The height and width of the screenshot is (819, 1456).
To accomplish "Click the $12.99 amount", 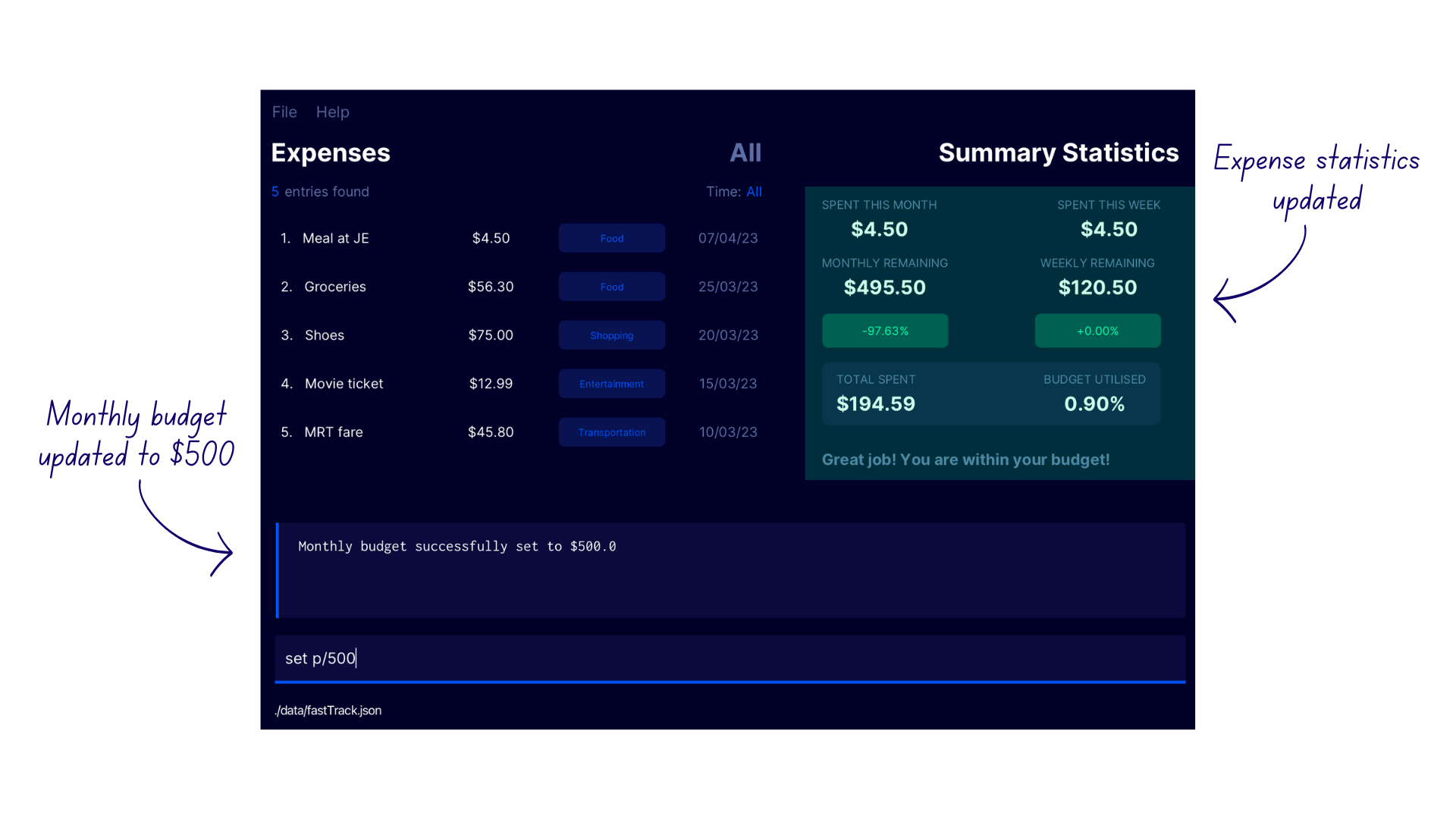I will pyautogui.click(x=491, y=384).
